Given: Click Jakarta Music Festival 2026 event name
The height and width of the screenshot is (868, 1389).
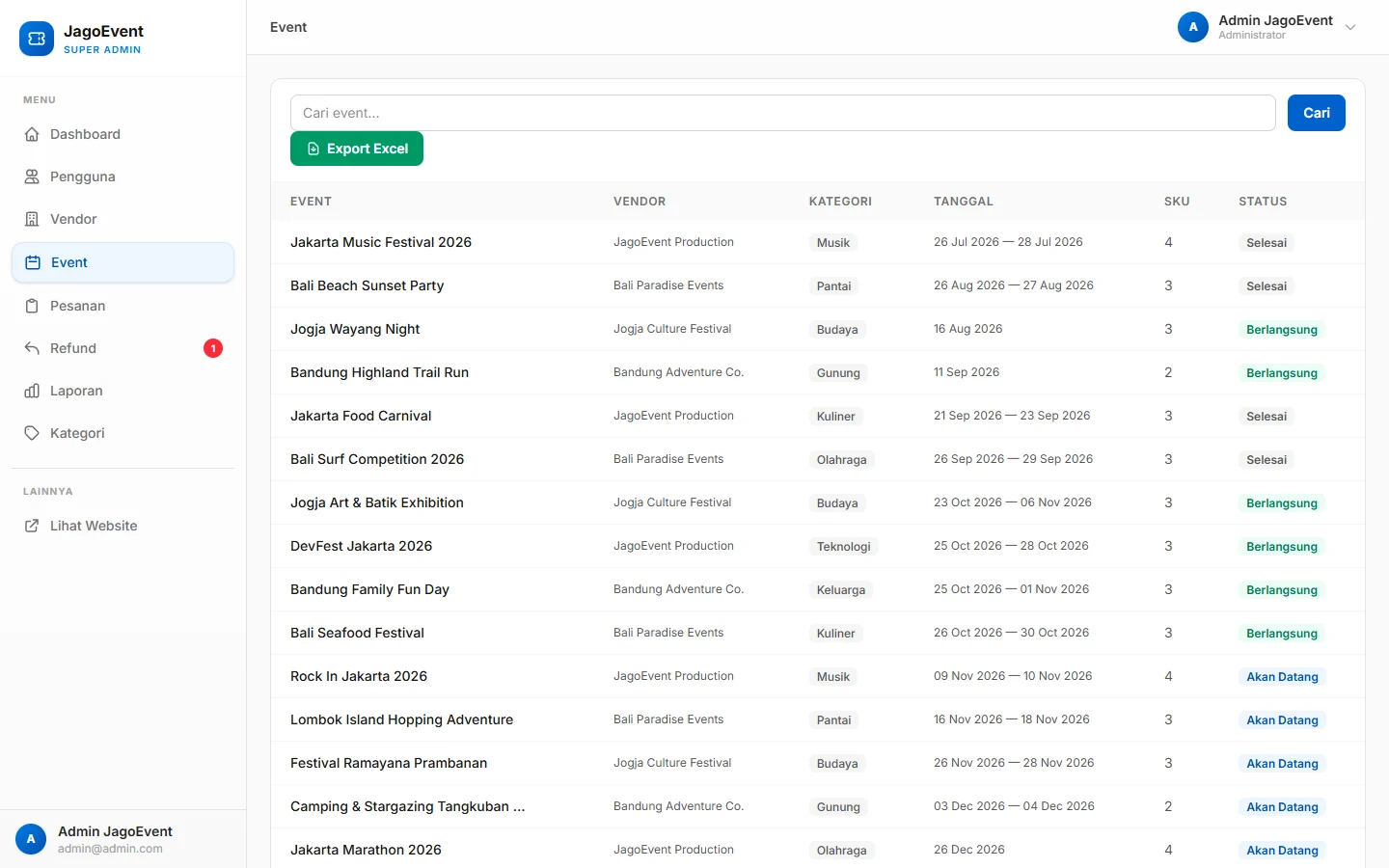Looking at the screenshot, I should (x=381, y=242).
